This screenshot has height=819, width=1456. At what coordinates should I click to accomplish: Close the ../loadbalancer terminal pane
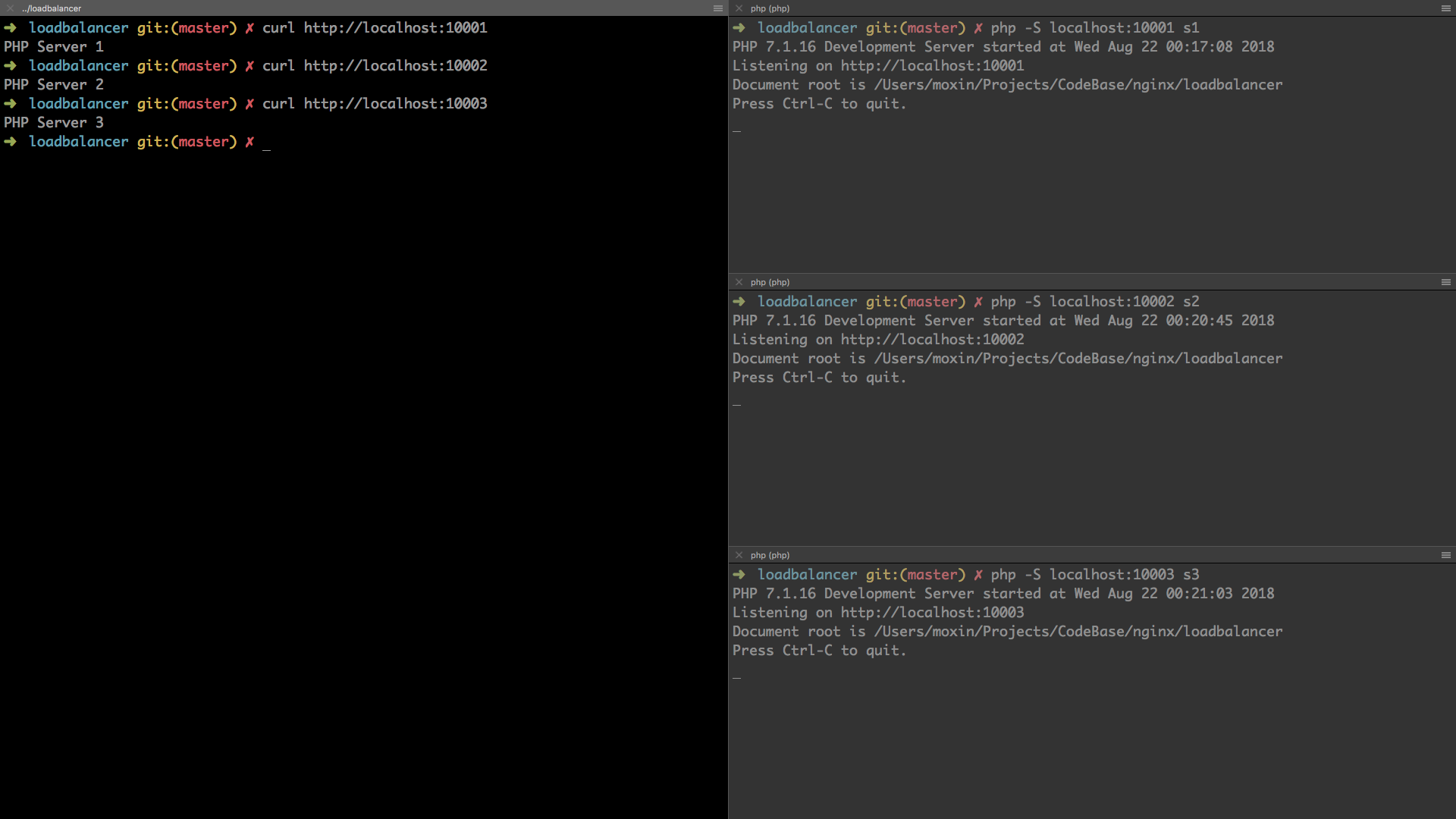click(11, 8)
